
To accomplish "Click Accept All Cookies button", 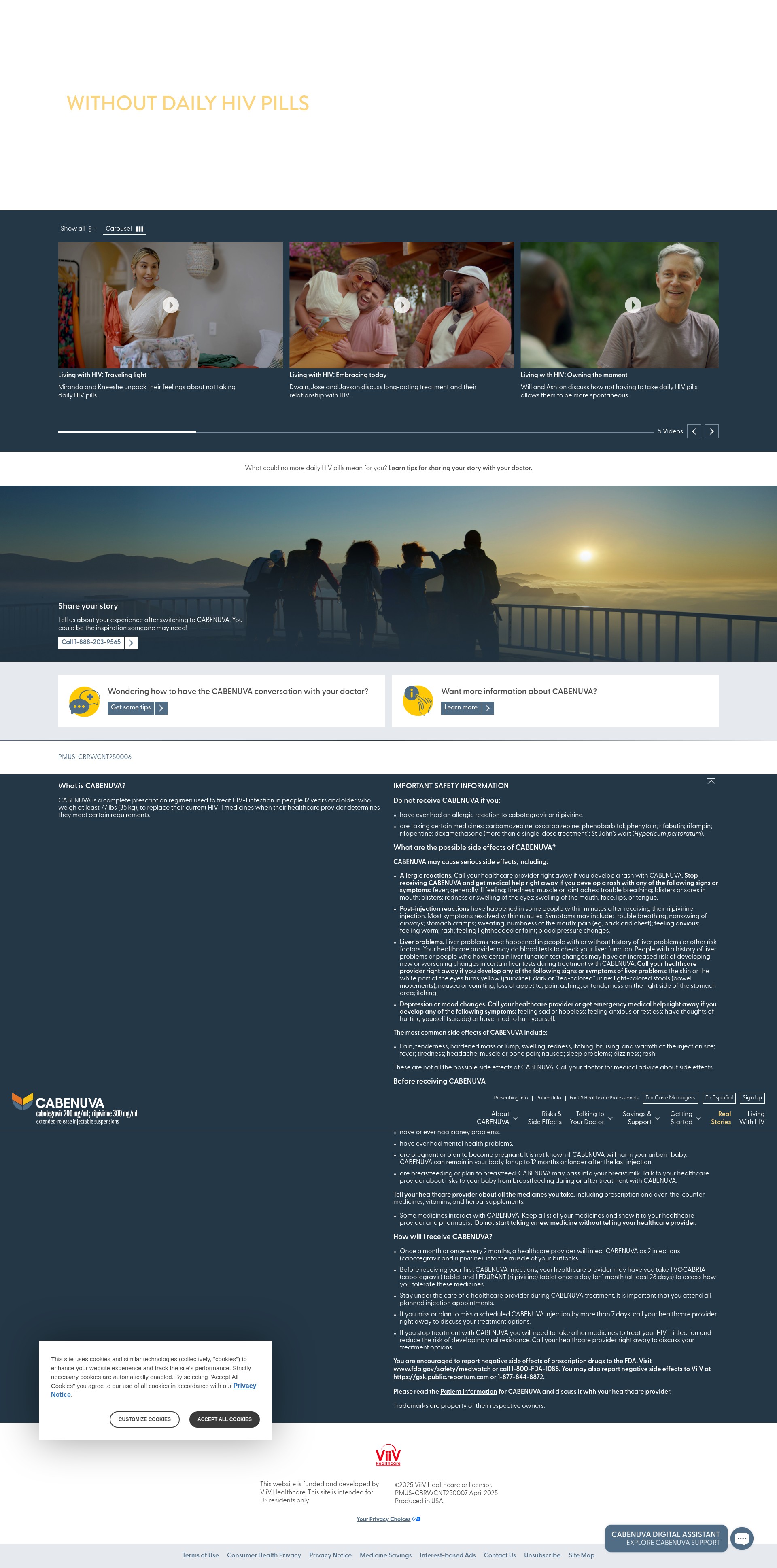I will pos(224,1419).
